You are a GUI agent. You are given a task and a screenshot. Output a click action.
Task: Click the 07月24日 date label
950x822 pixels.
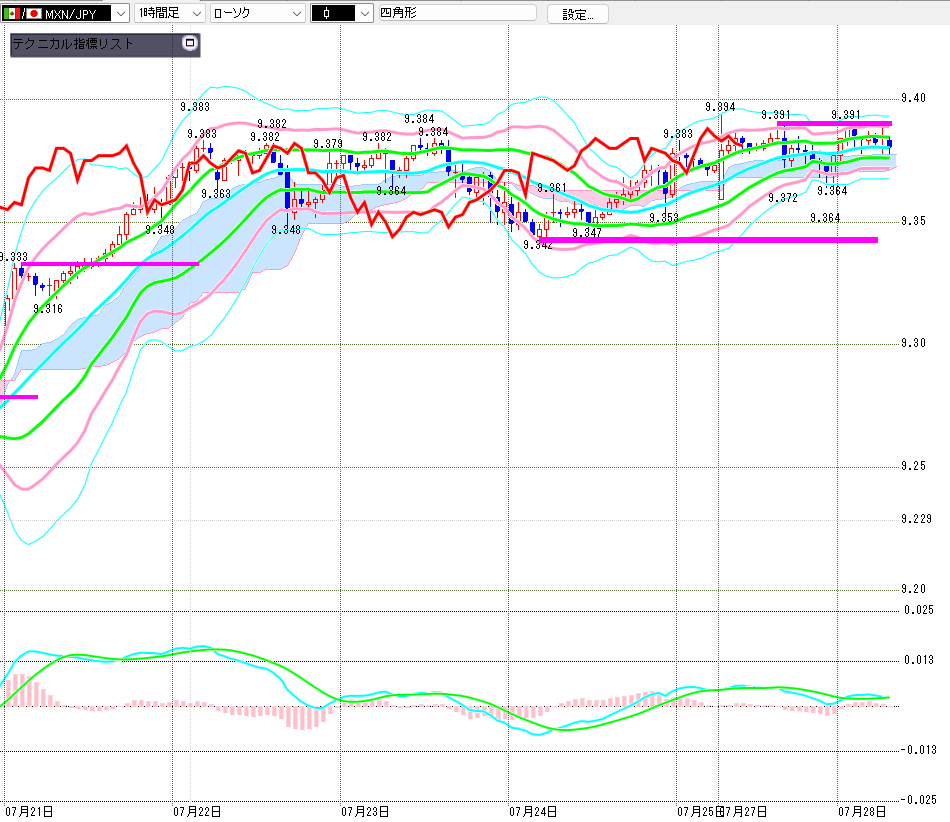[x=533, y=812]
